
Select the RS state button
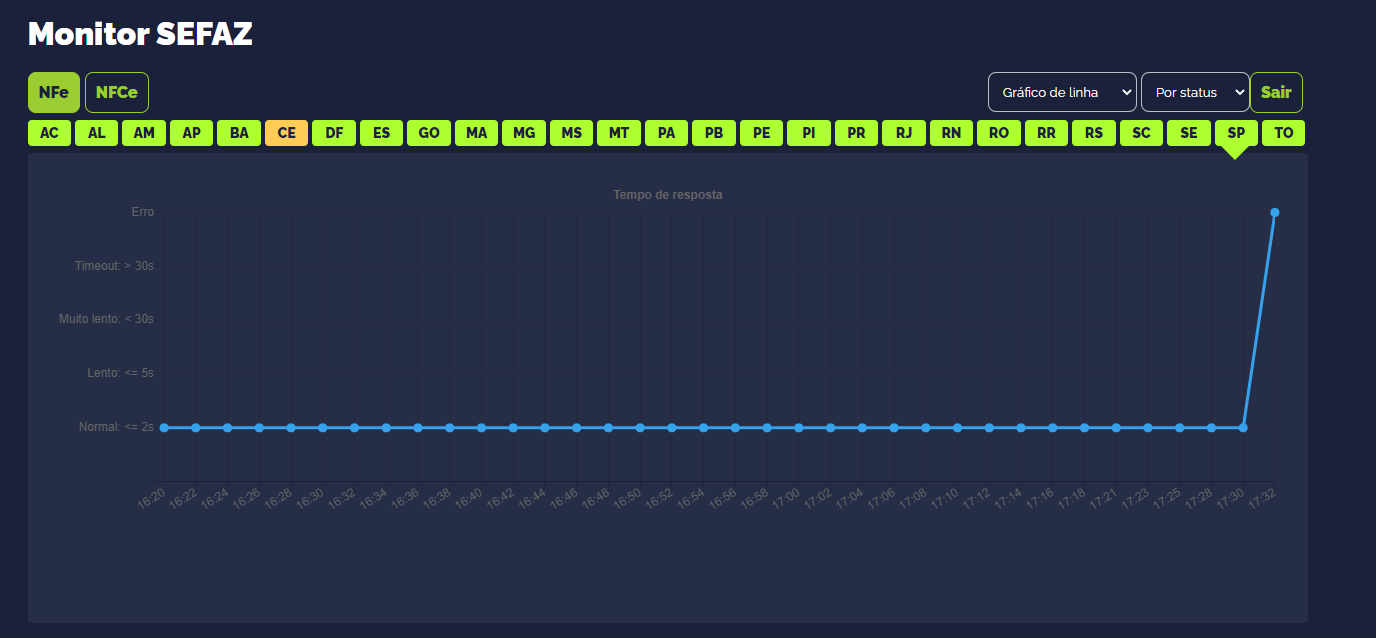click(1094, 133)
